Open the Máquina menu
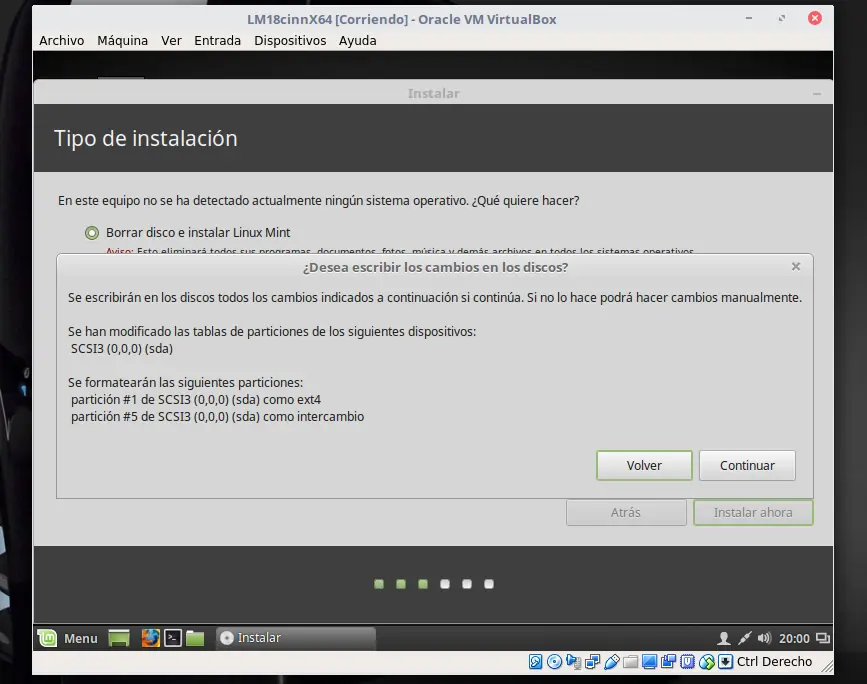 click(x=123, y=40)
